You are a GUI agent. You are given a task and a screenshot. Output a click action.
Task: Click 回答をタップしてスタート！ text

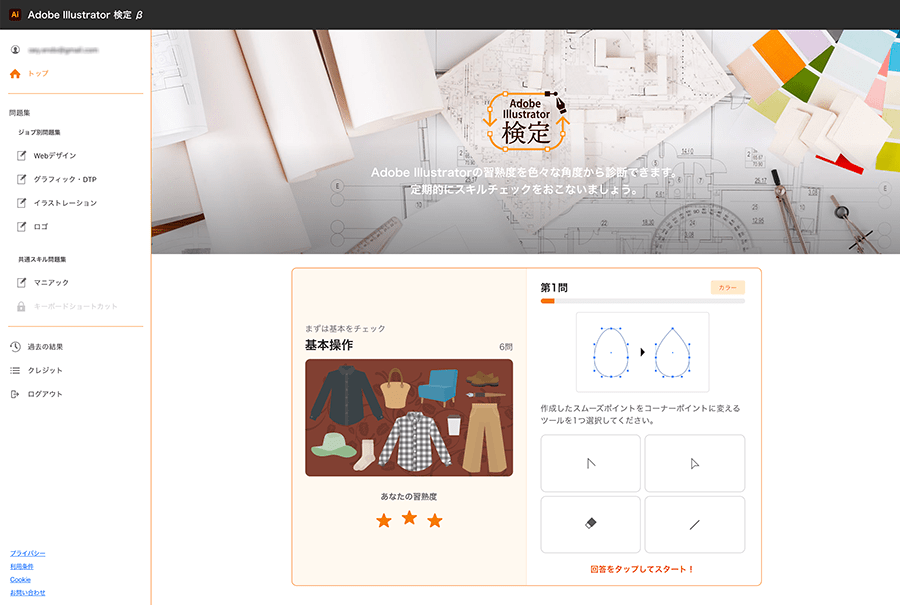[642, 569]
